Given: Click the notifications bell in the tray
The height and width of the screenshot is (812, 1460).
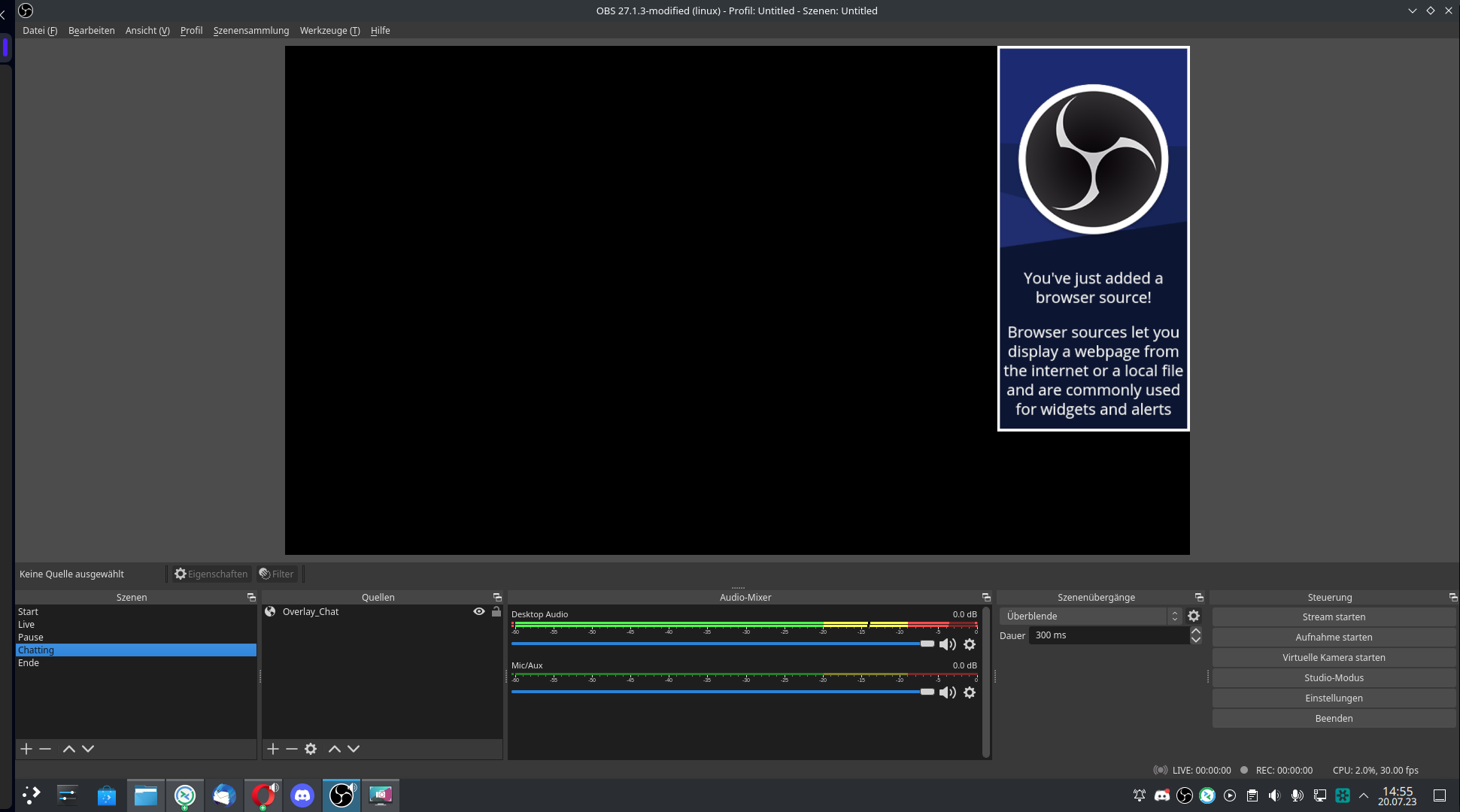Looking at the screenshot, I should pos(1140,795).
